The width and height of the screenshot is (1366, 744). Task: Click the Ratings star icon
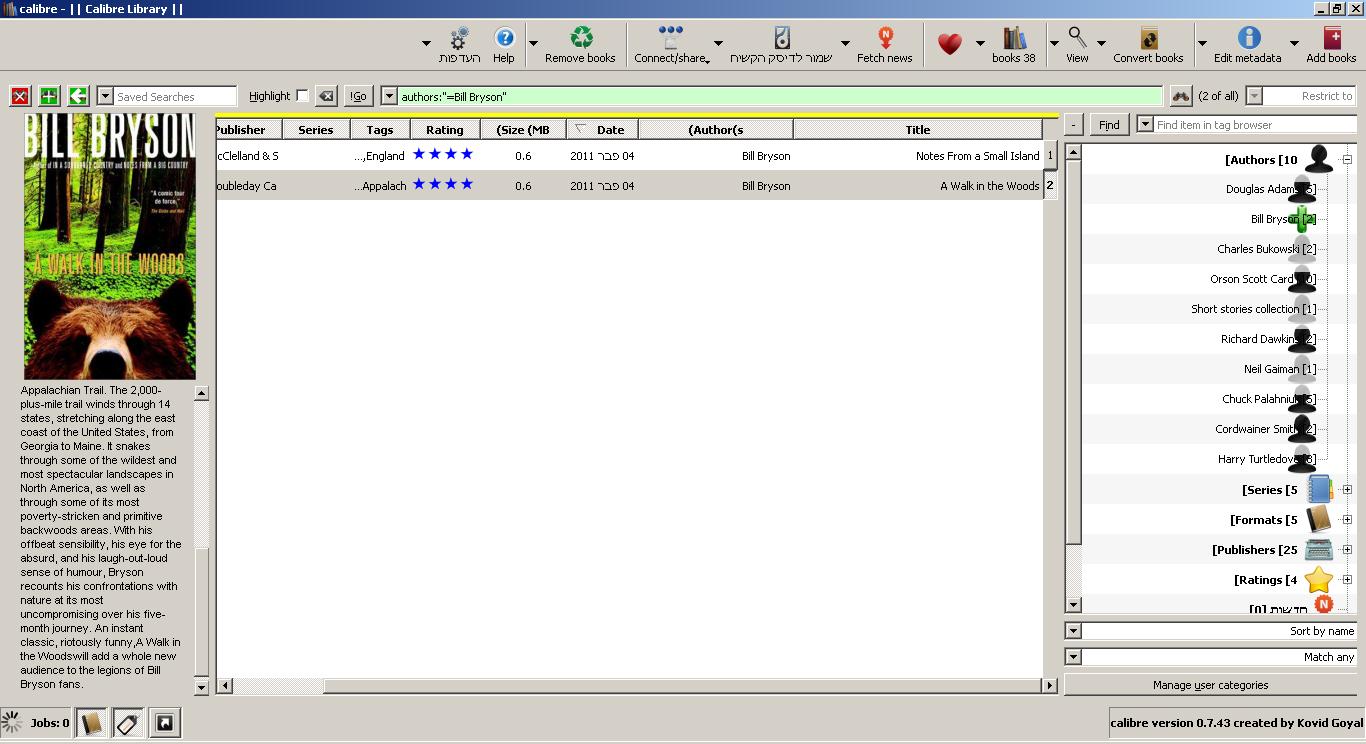1320,579
